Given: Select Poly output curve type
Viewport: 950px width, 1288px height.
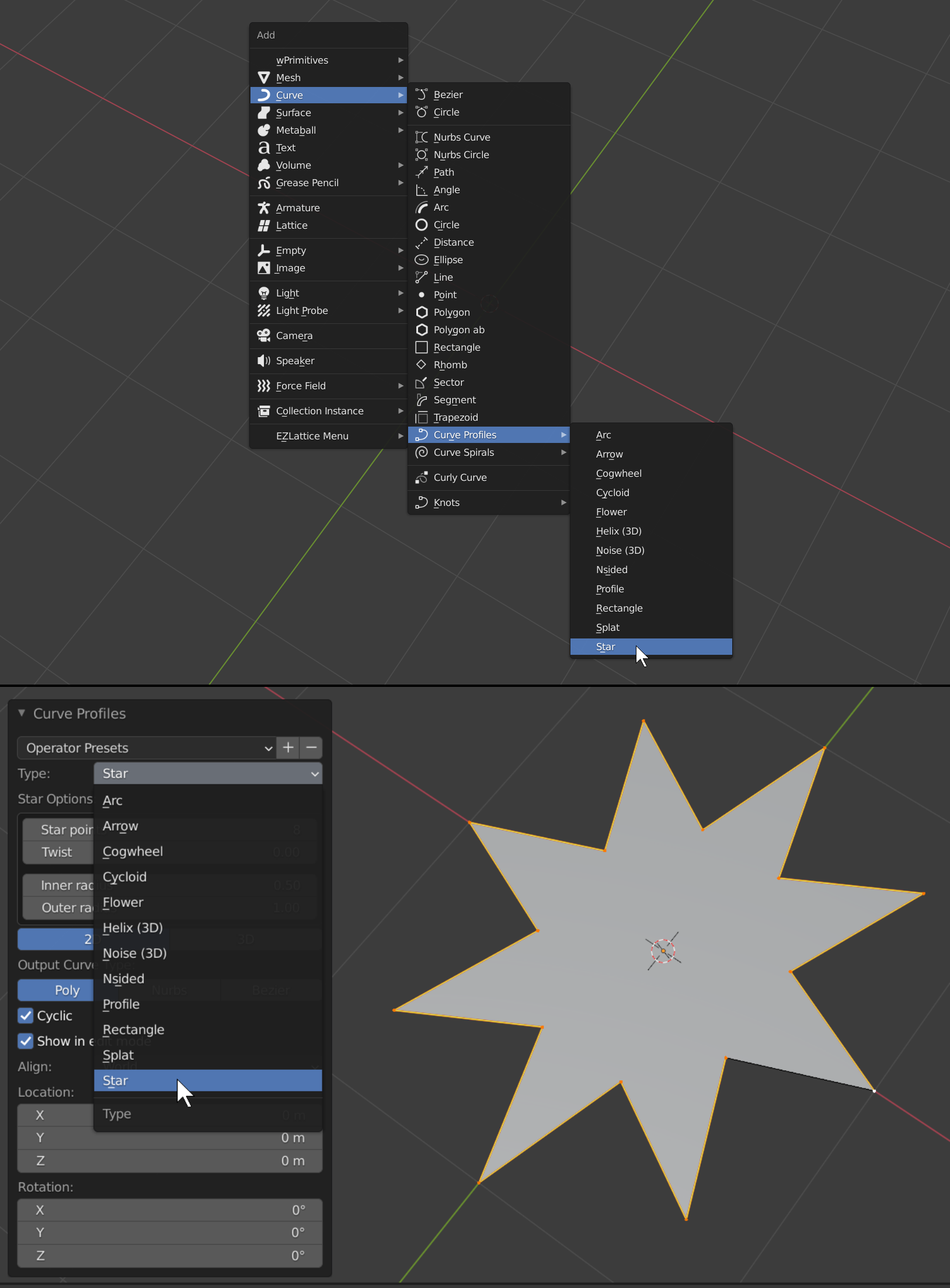Looking at the screenshot, I should coord(67,990).
